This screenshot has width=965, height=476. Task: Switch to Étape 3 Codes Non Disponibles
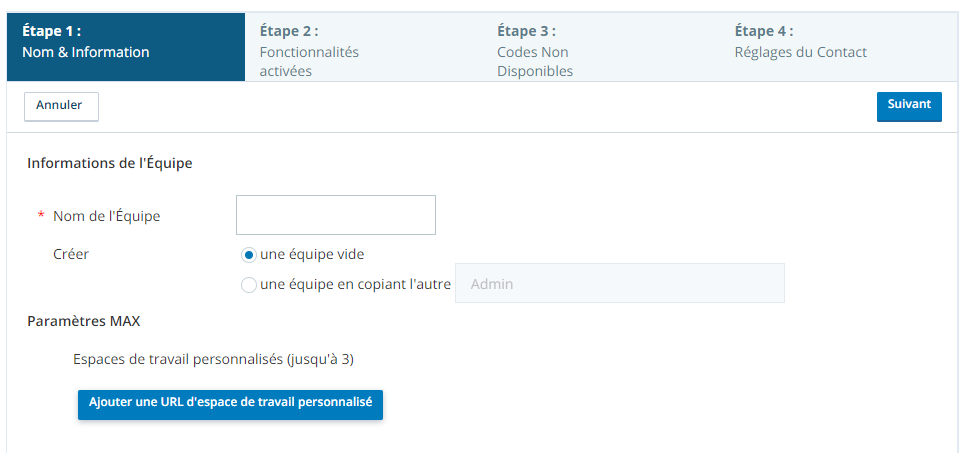[x=601, y=47]
